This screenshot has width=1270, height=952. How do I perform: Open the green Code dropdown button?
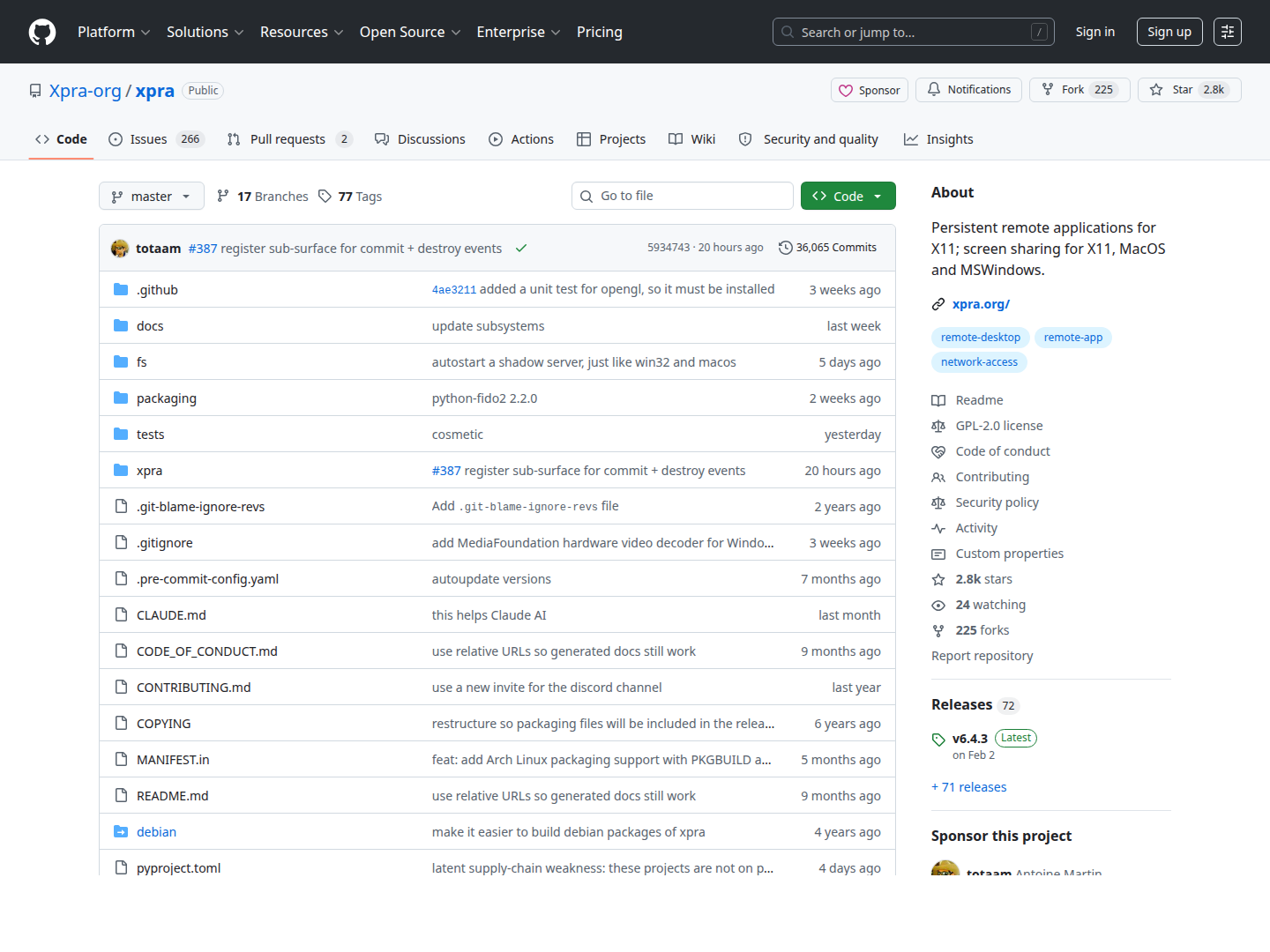(x=848, y=197)
